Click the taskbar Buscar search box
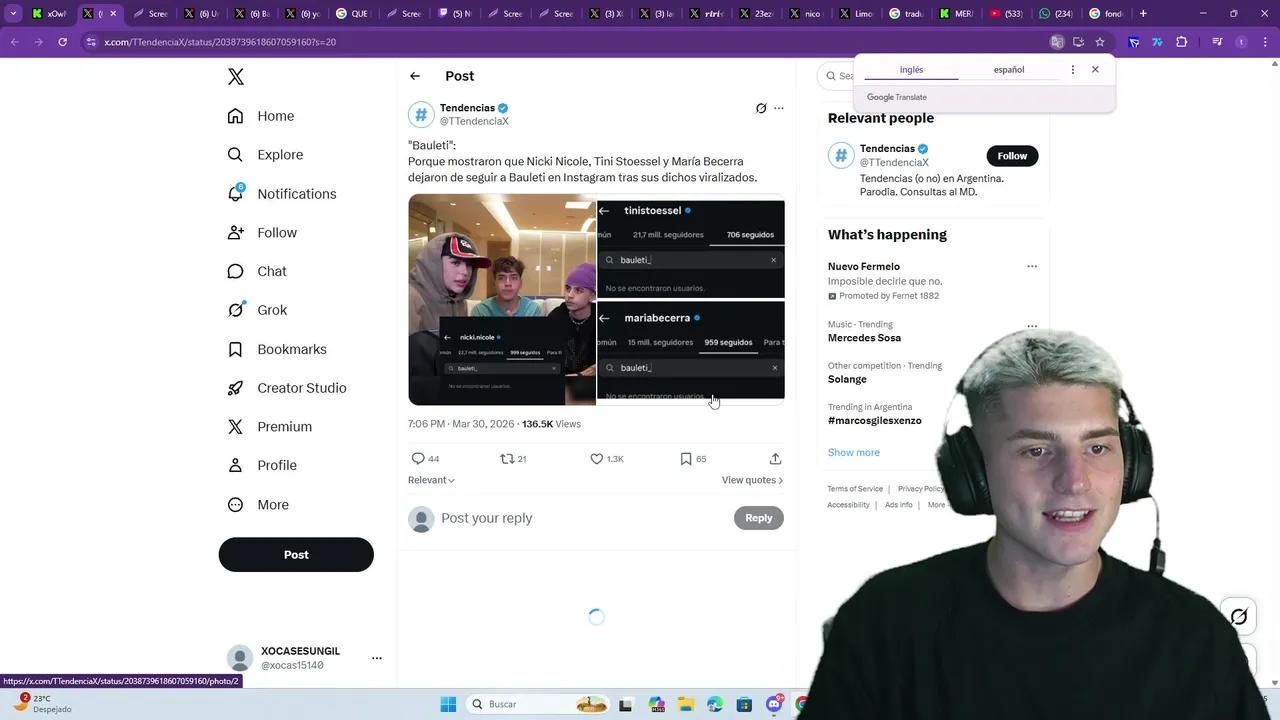The height and width of the screenshot is (720, 1280). (537, 704)
